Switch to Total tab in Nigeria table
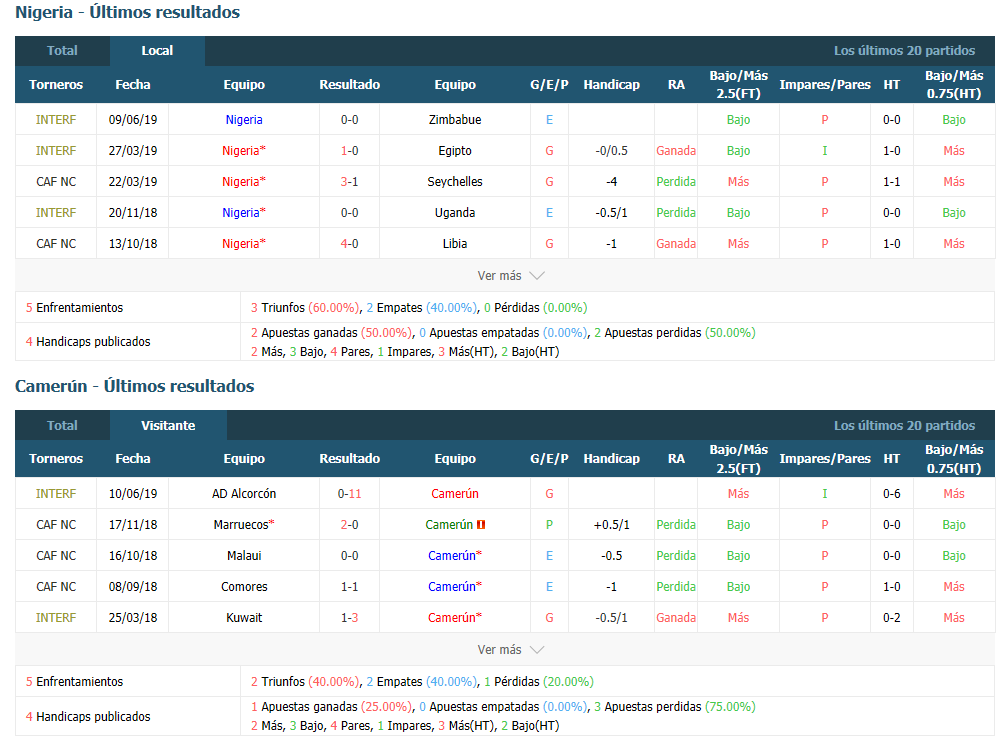This screenshot has width=1005, height=742. point(62,51)
